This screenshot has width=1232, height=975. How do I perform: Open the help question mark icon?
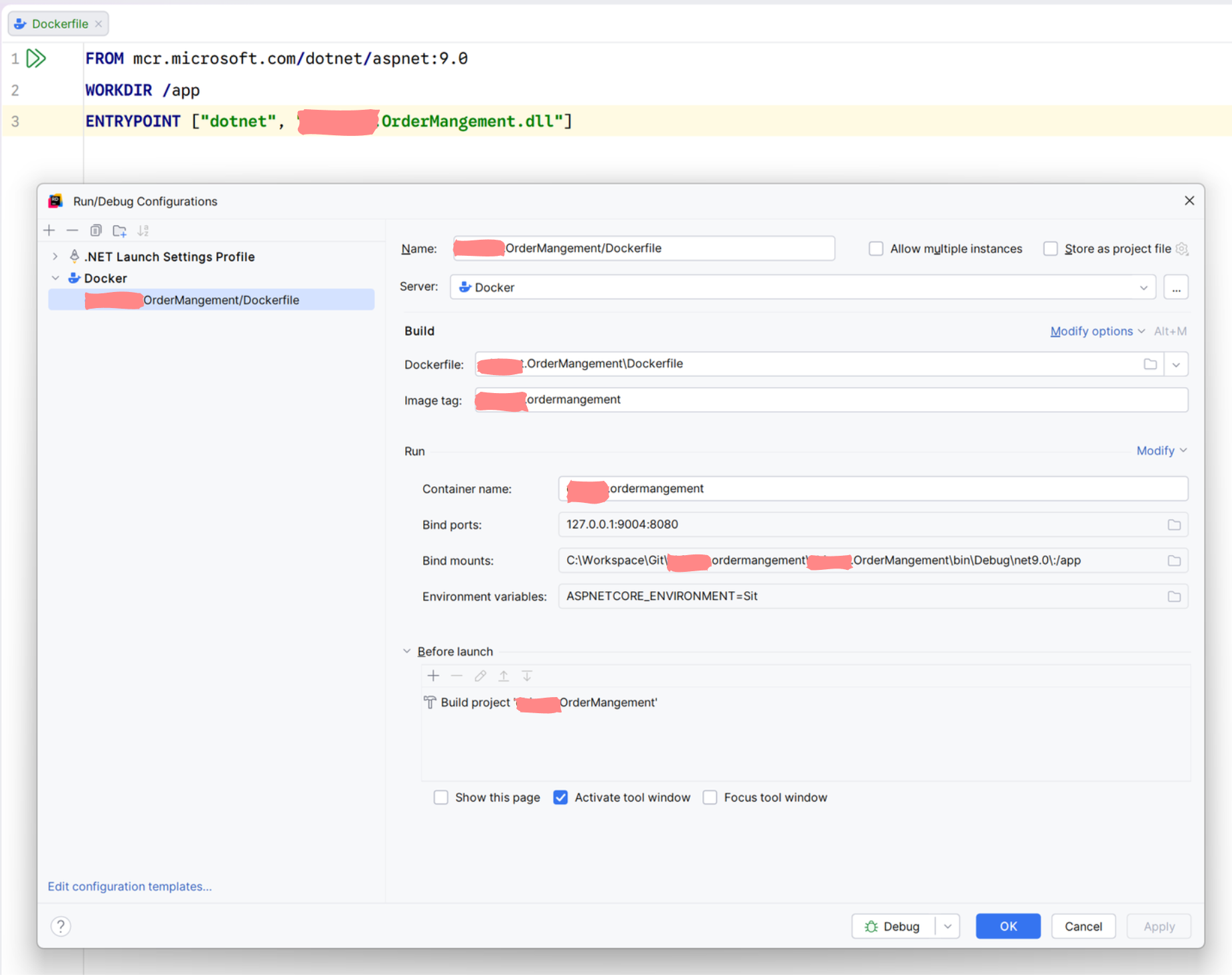click(x=61, y=926)
